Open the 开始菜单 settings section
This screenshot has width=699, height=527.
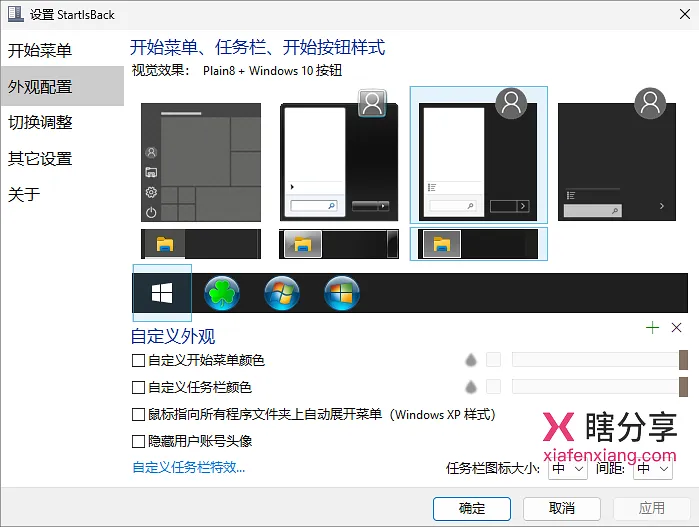[x=62, y=50]
